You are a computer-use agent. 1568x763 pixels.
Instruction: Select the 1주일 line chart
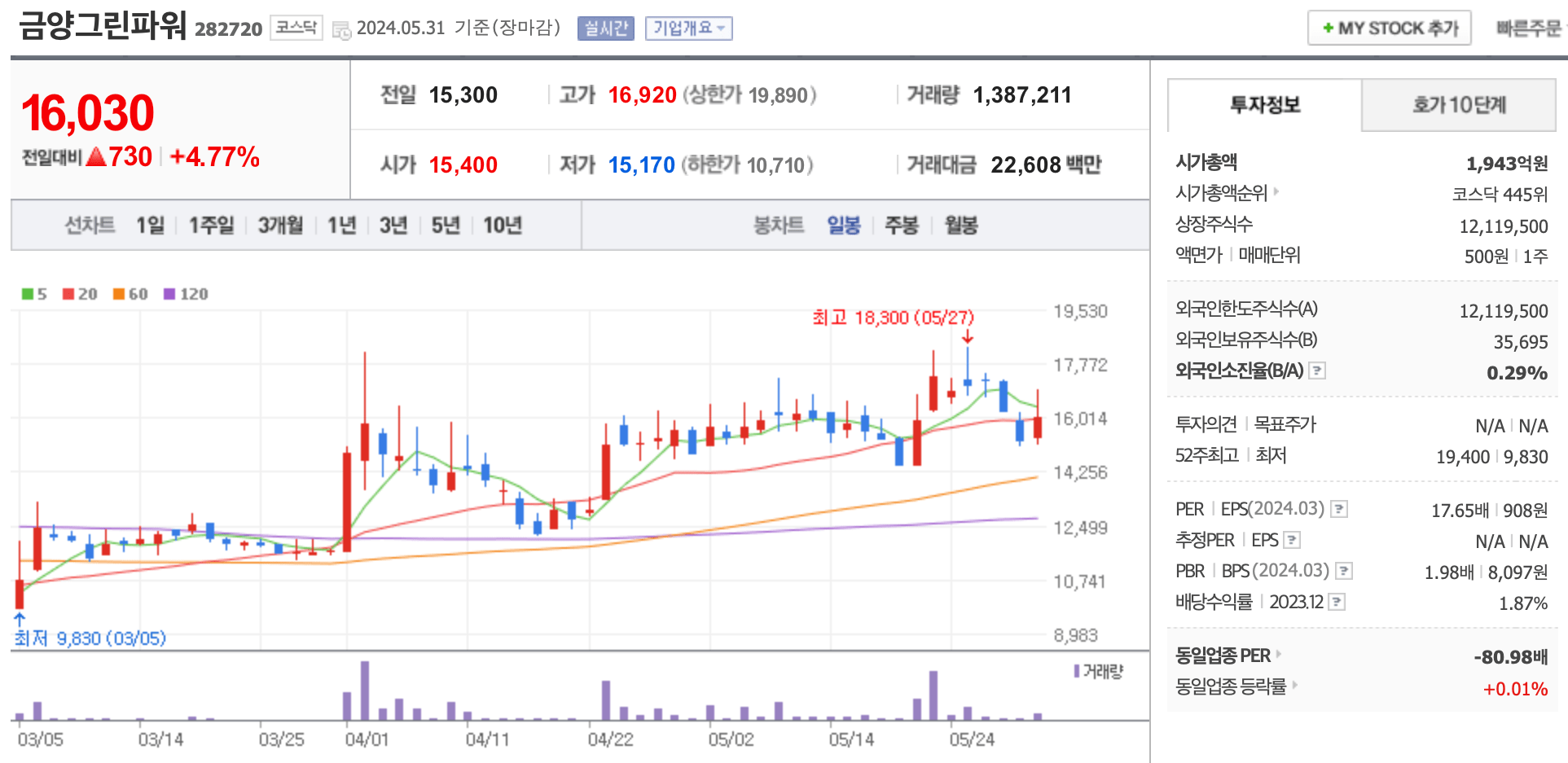(x=212, y=226)
